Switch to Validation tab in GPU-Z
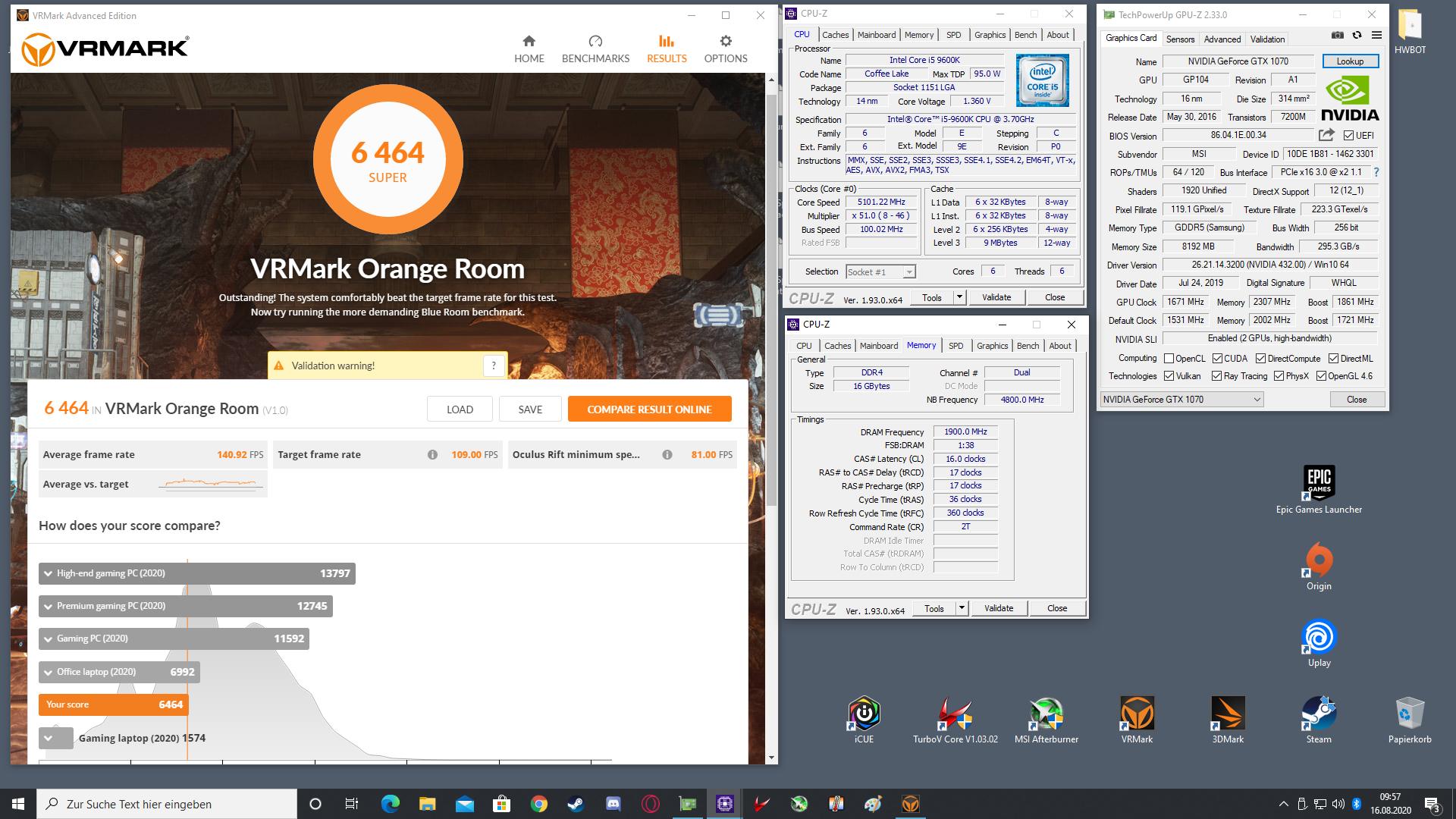This screenshot has height=819, width=1456. 1267,39
